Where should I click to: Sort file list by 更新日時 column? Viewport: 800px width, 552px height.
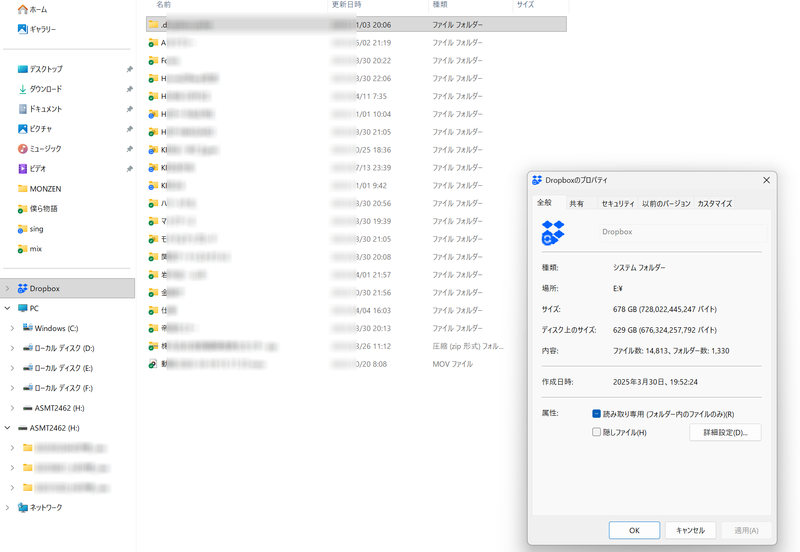tap(346, 5)
